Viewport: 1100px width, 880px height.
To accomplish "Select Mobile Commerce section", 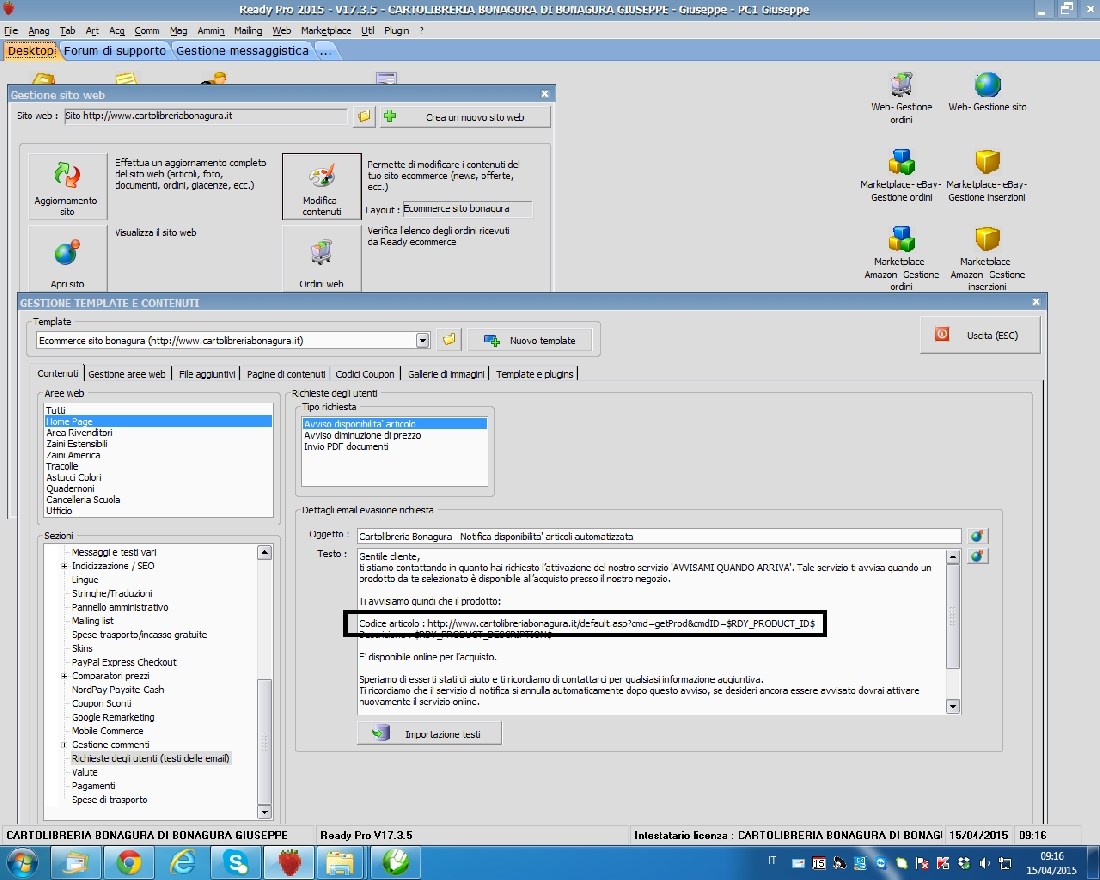I will tap(107, 731).
